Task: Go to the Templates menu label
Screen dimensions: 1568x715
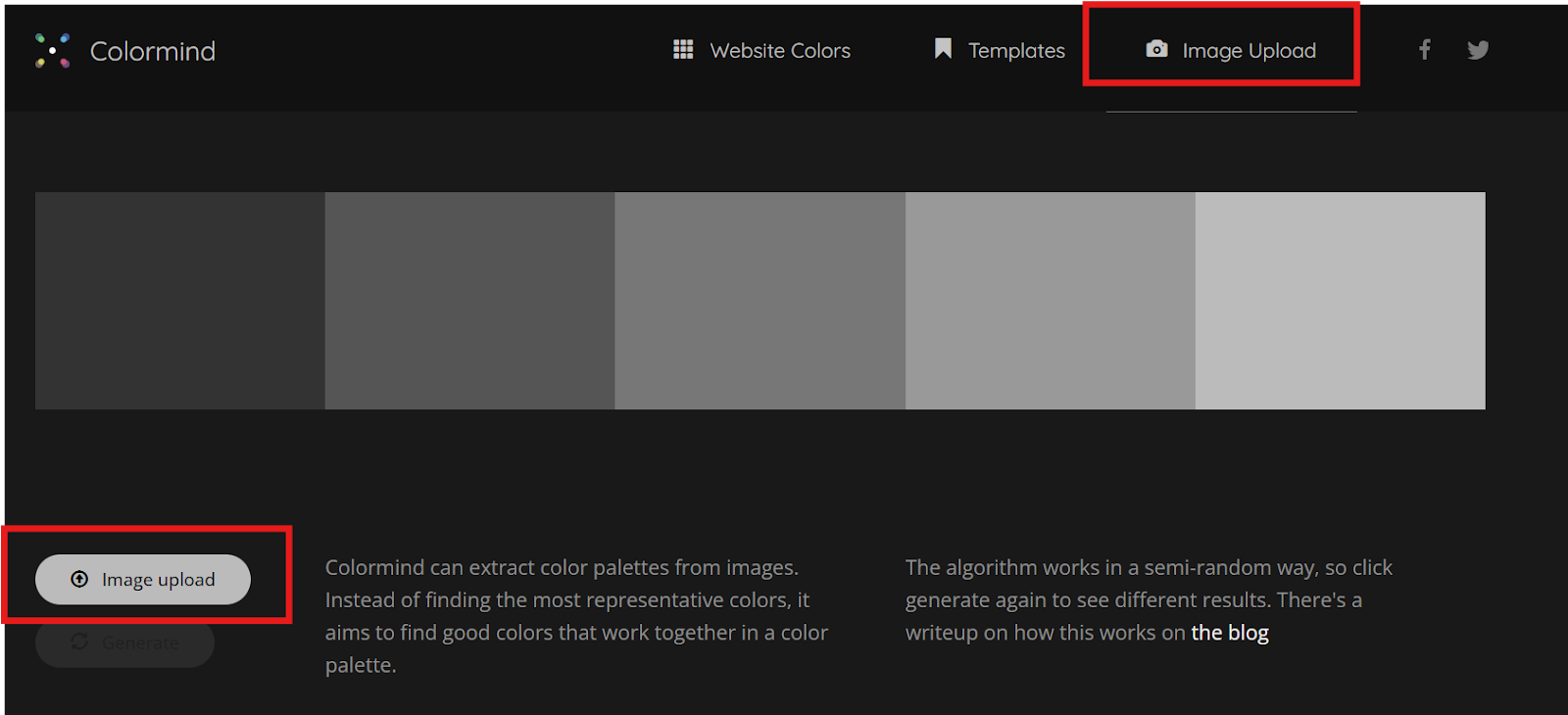Action: click(1016, 51)
